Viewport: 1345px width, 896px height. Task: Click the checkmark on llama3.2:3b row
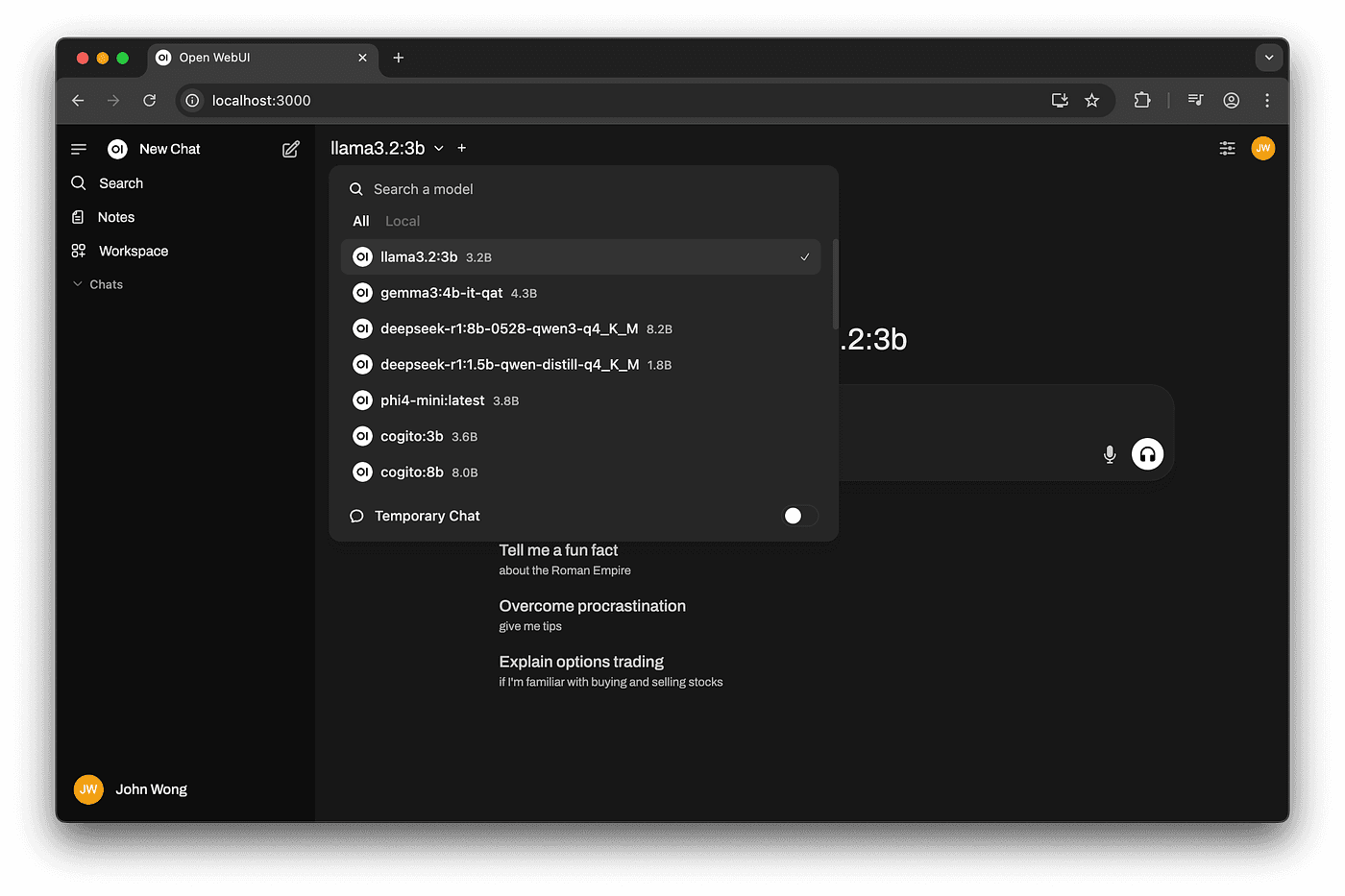805,256
